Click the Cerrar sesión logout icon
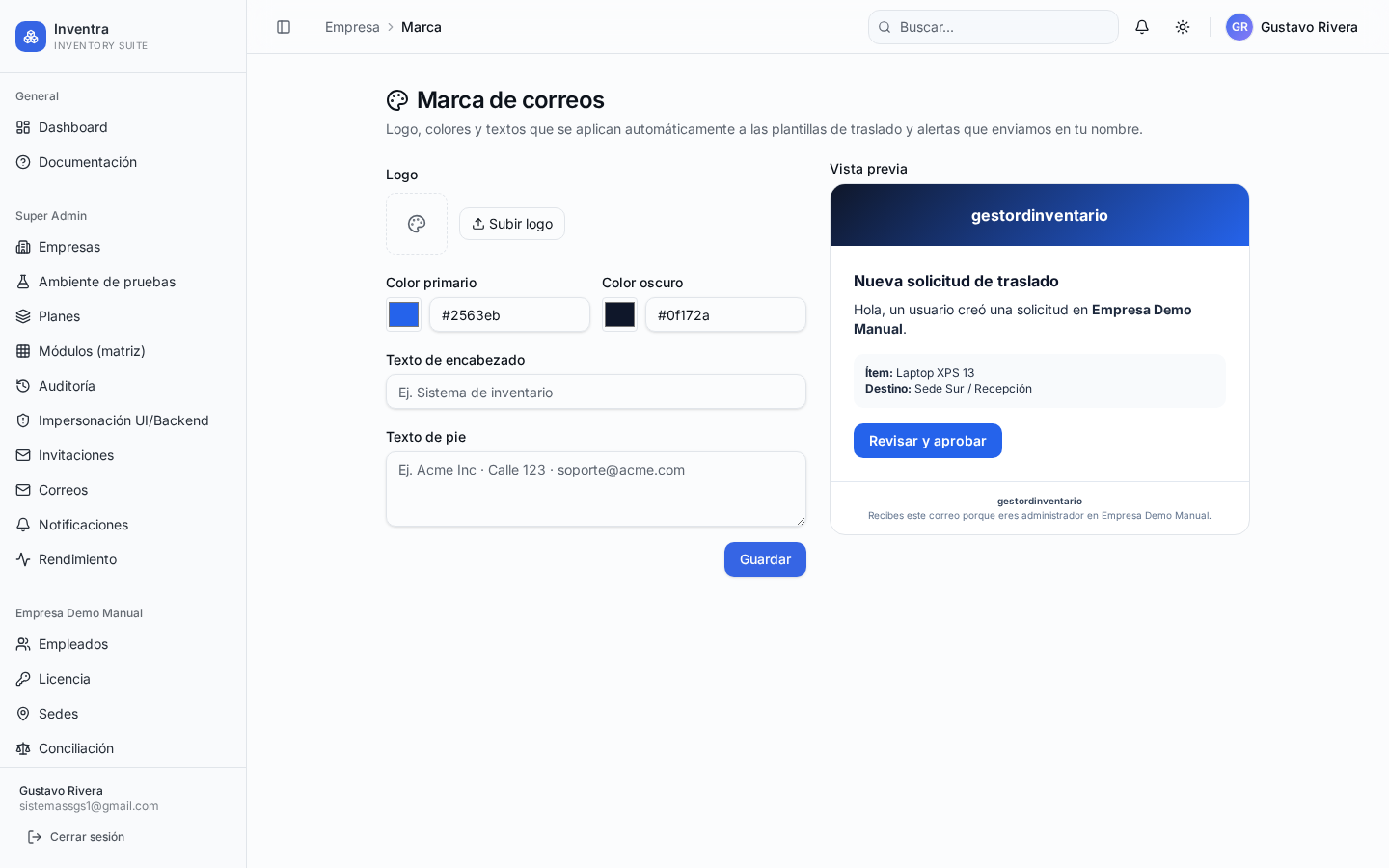 35,837
